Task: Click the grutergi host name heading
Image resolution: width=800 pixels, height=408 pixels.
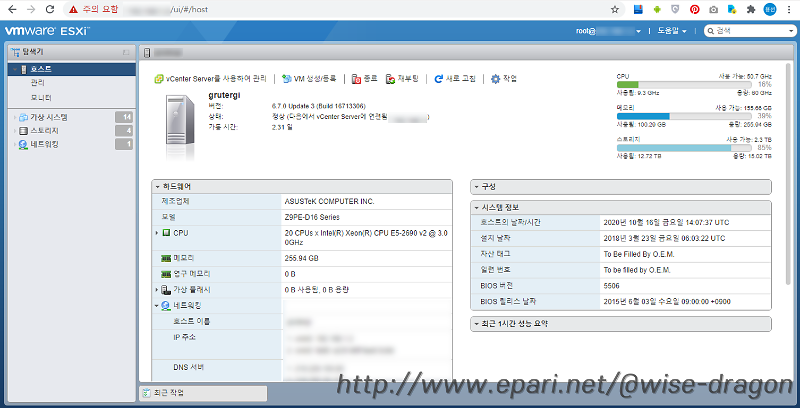Action: tap(224, 95)
